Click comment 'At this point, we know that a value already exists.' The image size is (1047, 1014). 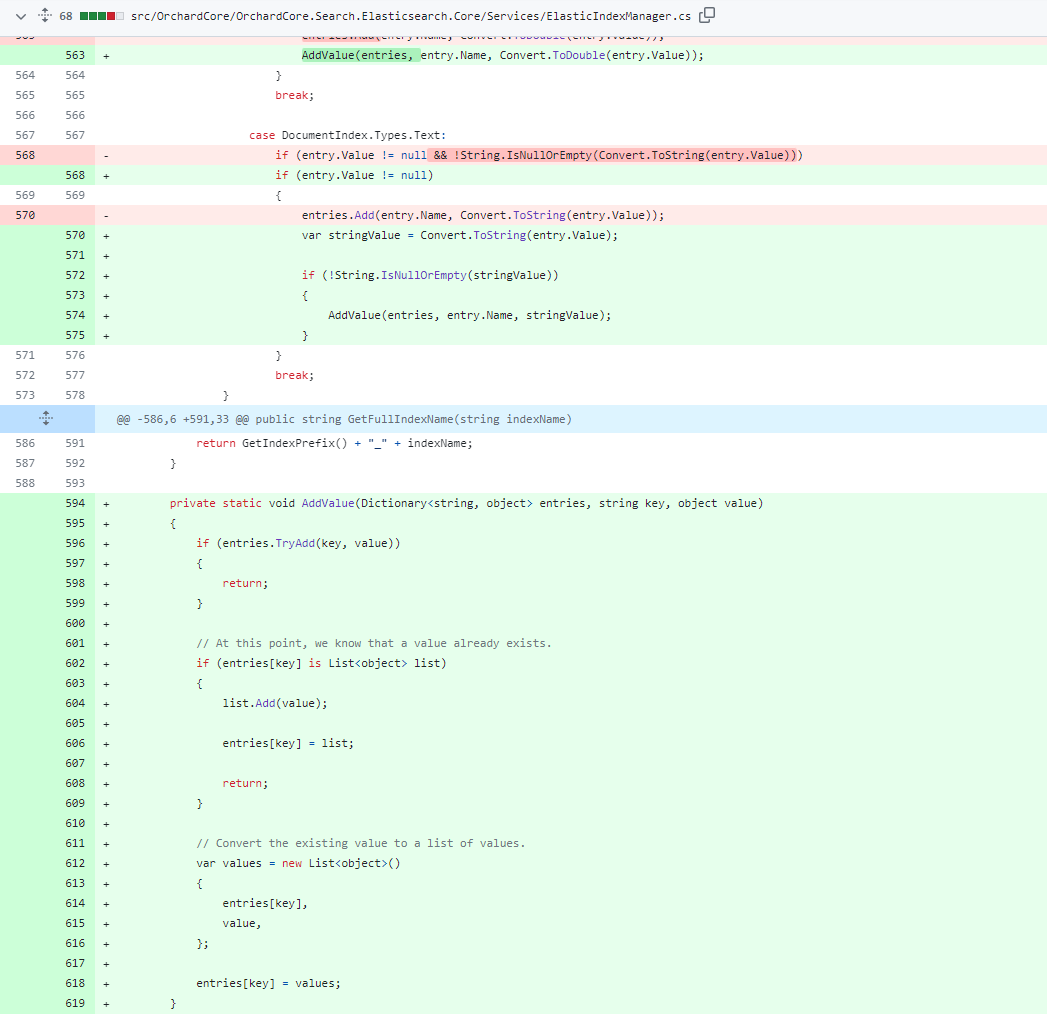[374, 644]
